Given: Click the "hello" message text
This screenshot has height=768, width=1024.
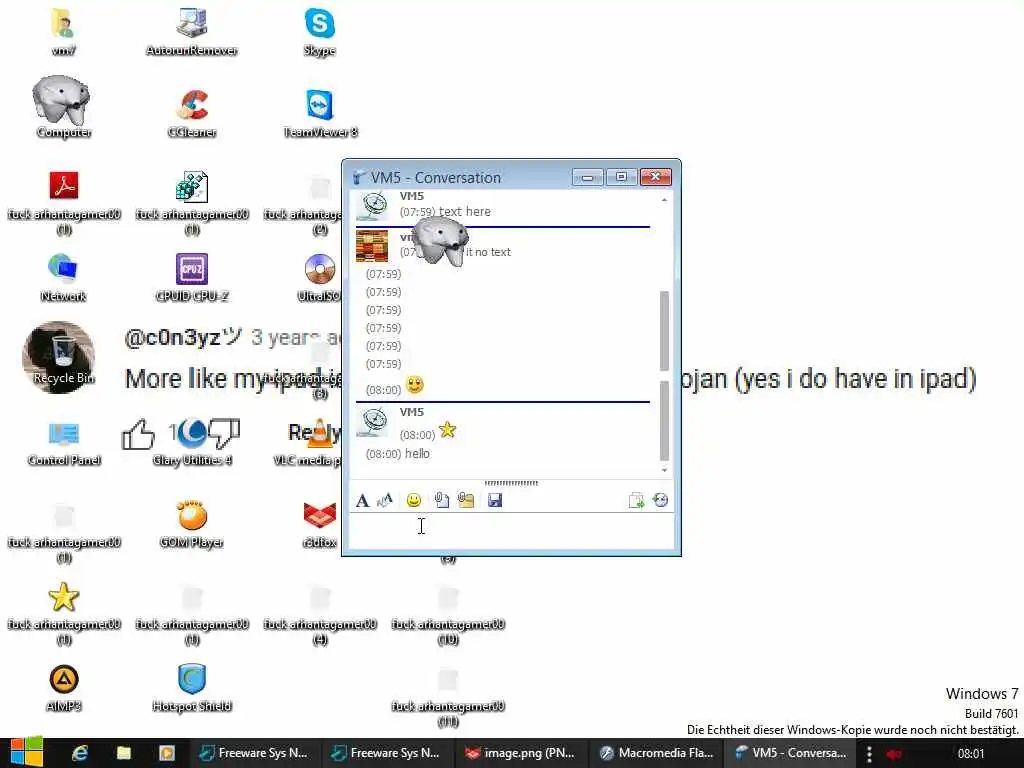Looking at the screenshot, I should [x=417, y=453].
